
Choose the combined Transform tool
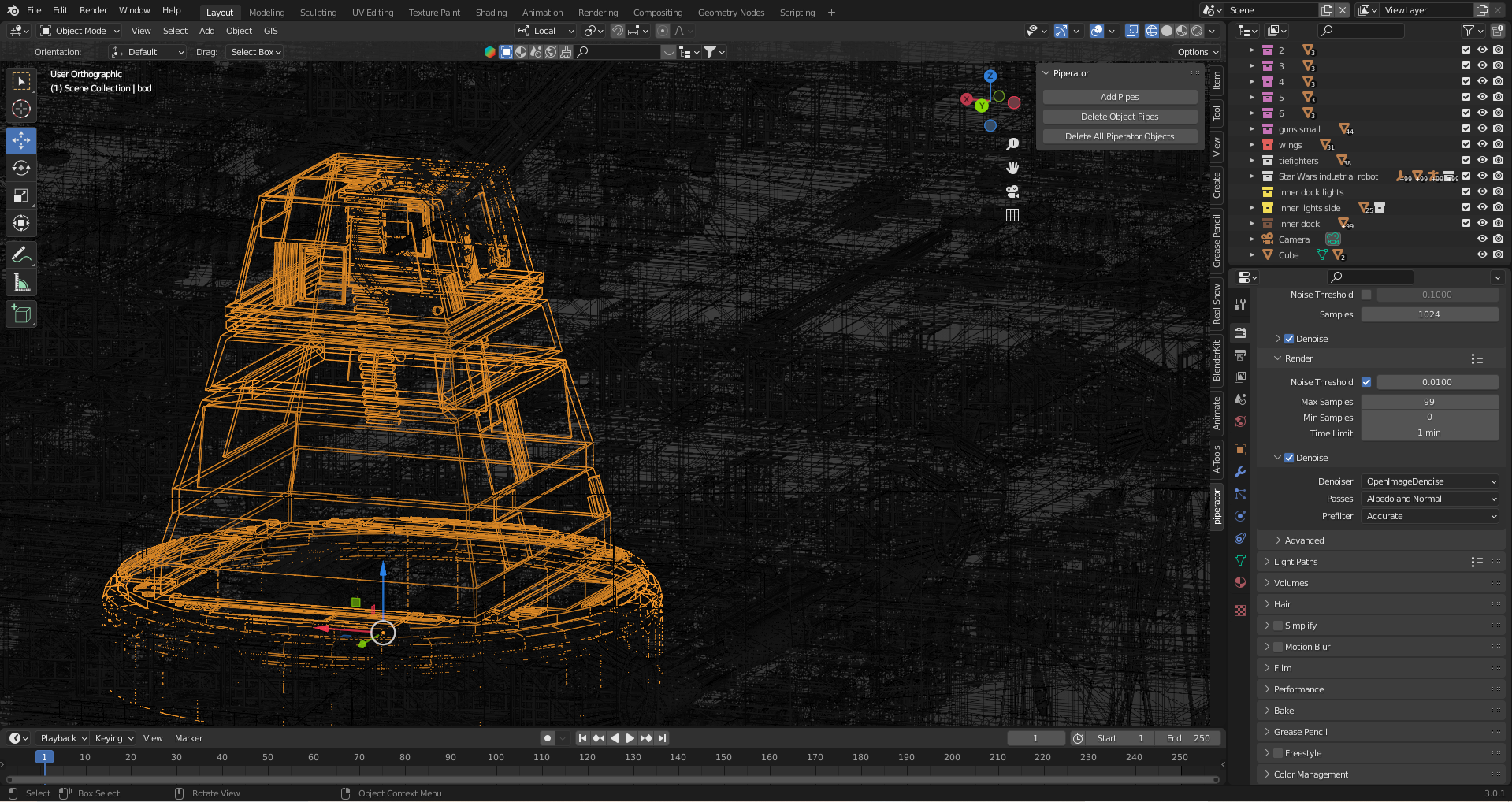tap(21, 223)
